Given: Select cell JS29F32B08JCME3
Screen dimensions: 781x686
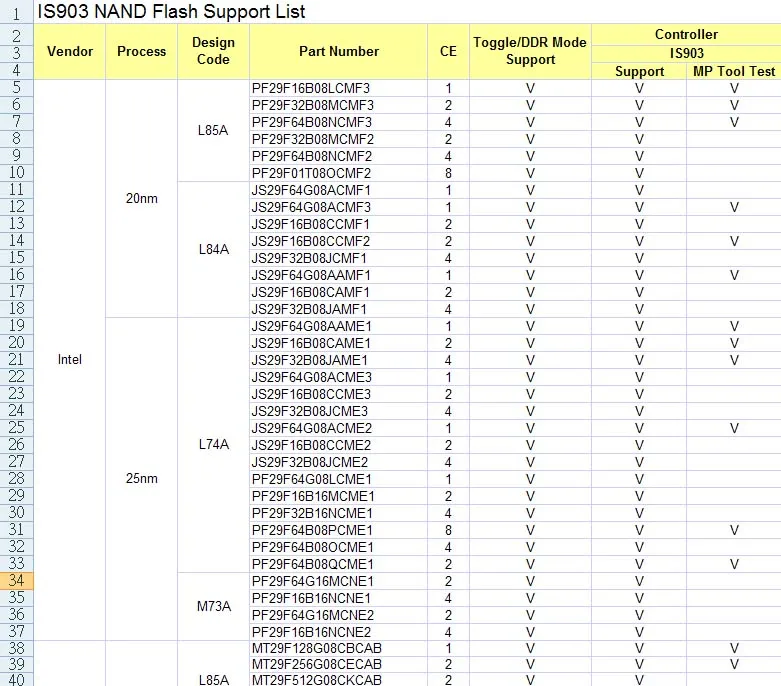Looking at the screenshot, I should [338, 411].
